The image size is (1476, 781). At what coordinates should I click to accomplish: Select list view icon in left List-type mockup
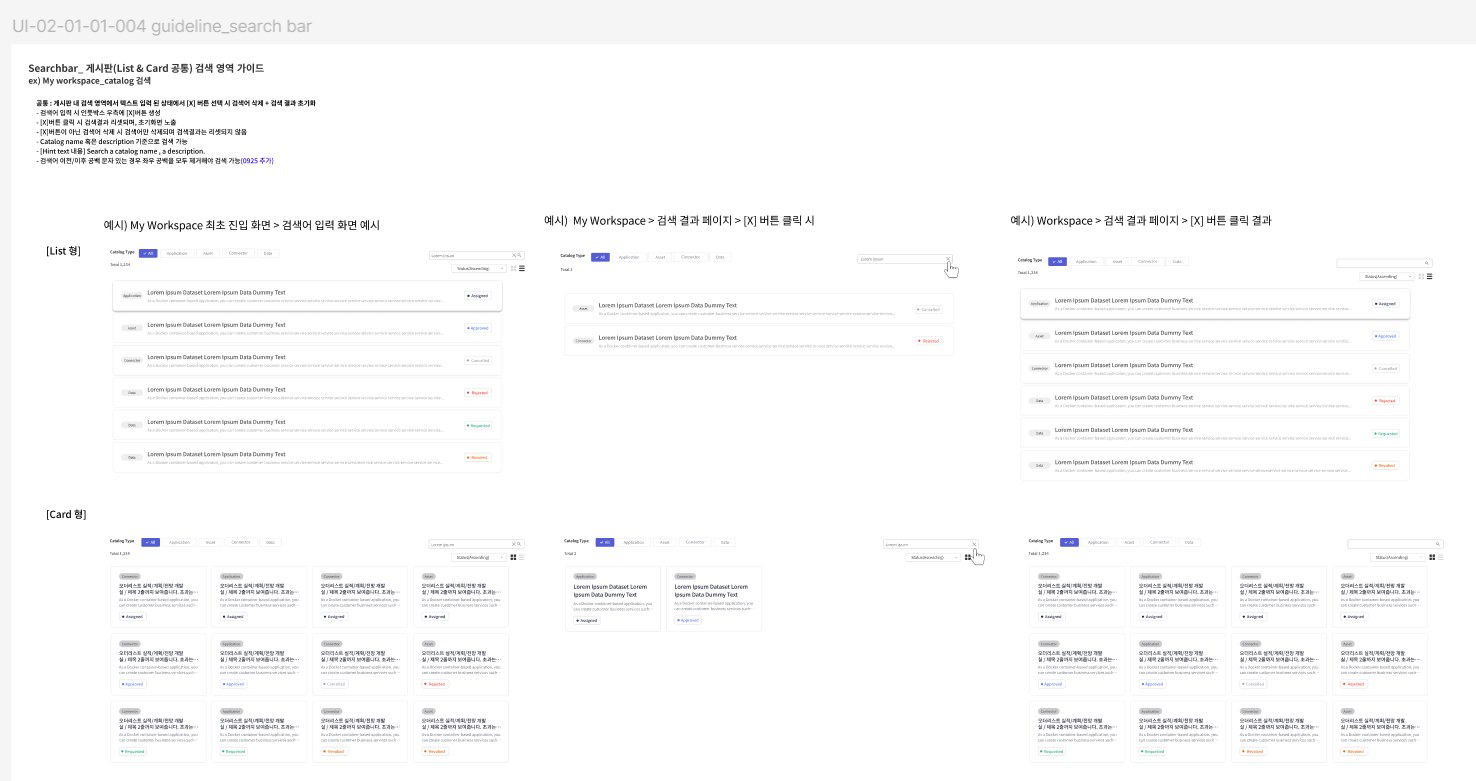tap(521, 268)
